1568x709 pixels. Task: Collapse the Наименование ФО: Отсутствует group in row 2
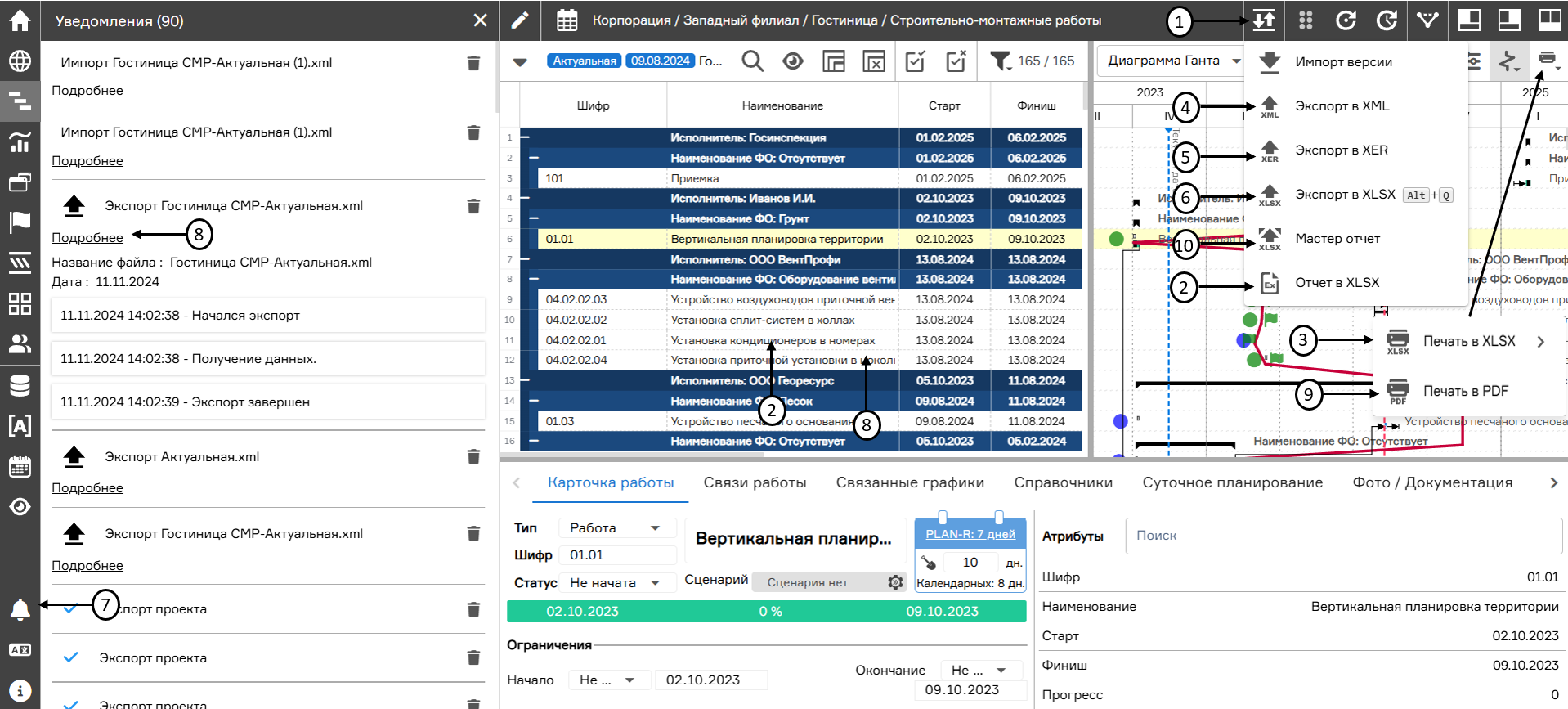pos(534,158)
